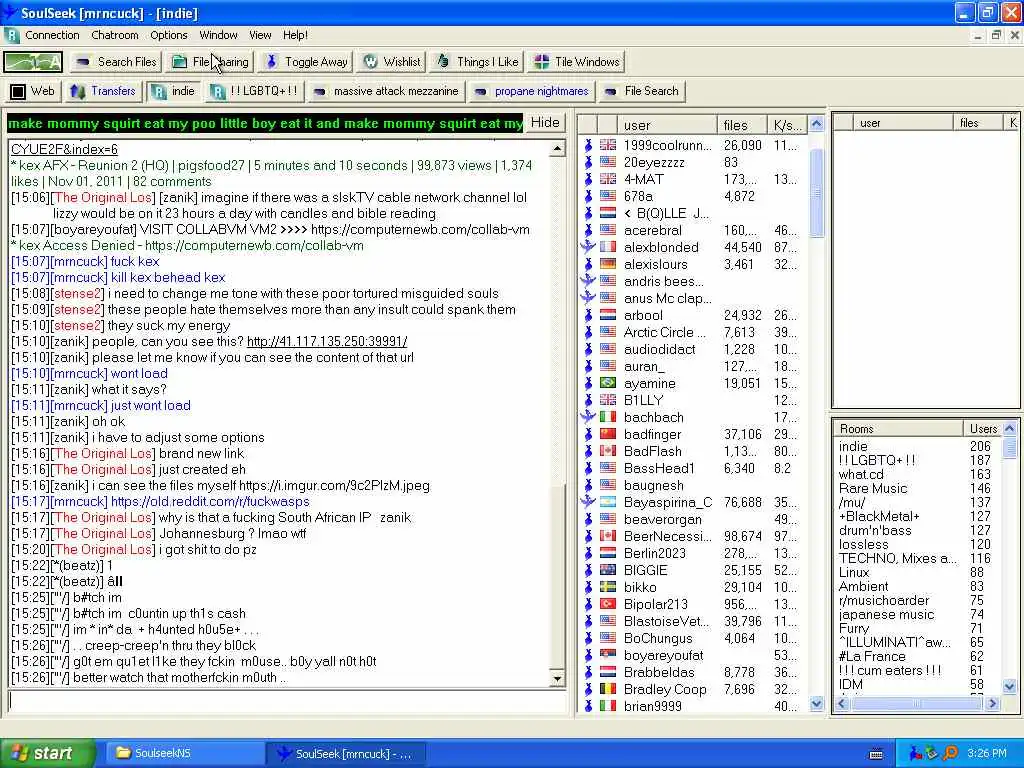Open File Sharing from the toolbar
The height and width of the screenshot is (768, 1024).
point(210,62)
